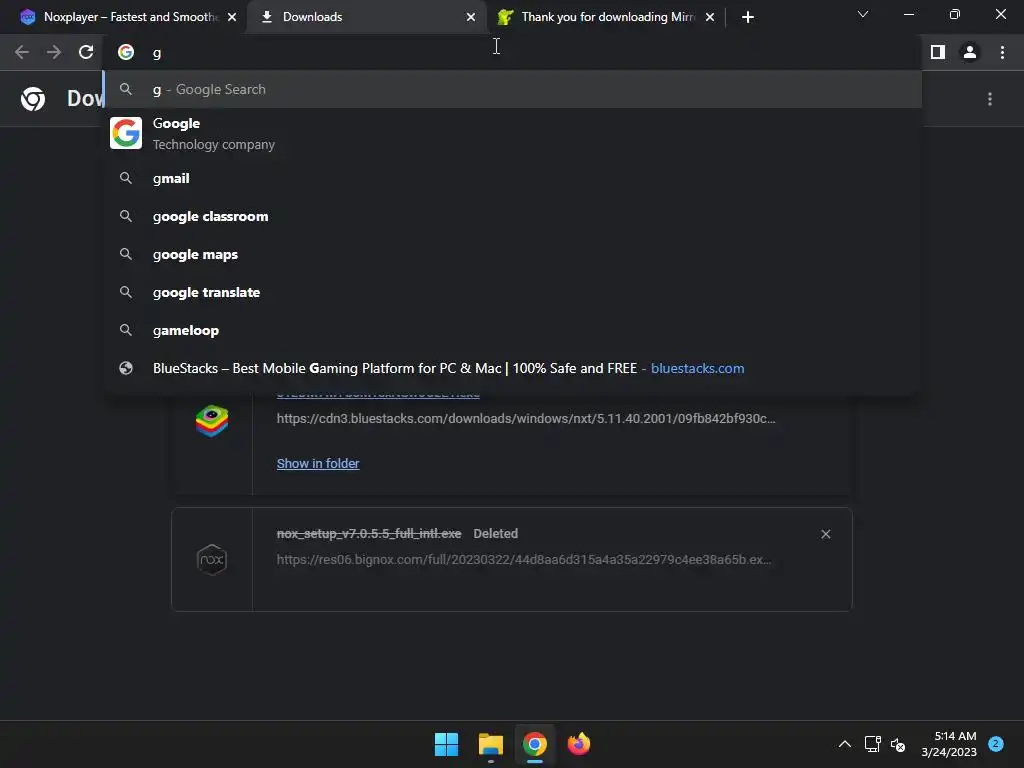
Task: Remove the nox_setup deleted entry with X
Action: (x=825, y=534)
